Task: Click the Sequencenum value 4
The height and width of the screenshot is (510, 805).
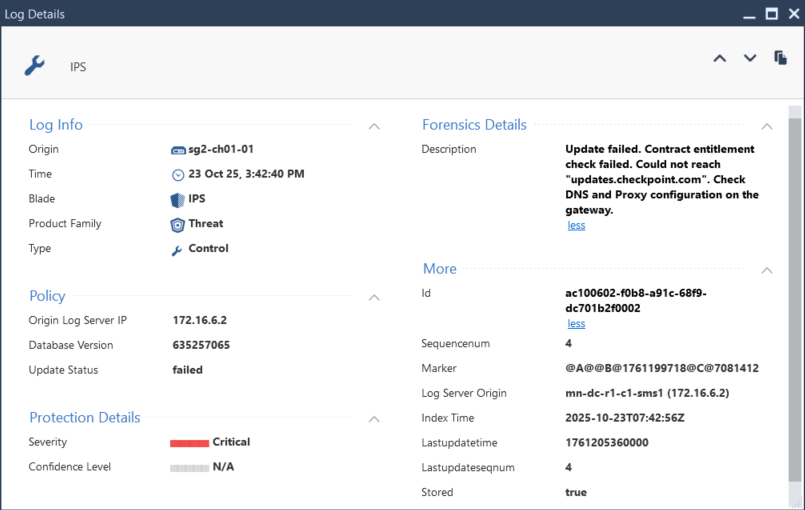Action: click(x=568, y=343)
